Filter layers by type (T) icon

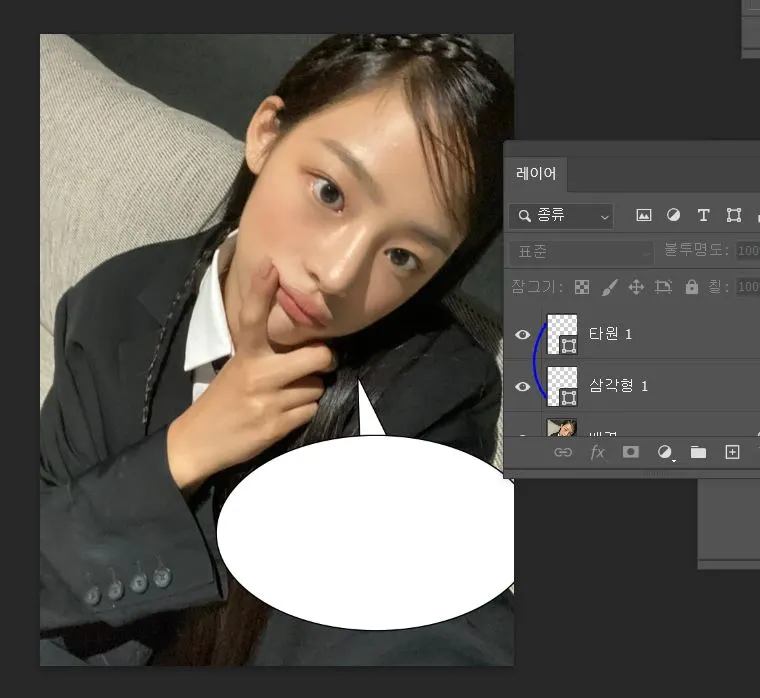pos(703,215)
